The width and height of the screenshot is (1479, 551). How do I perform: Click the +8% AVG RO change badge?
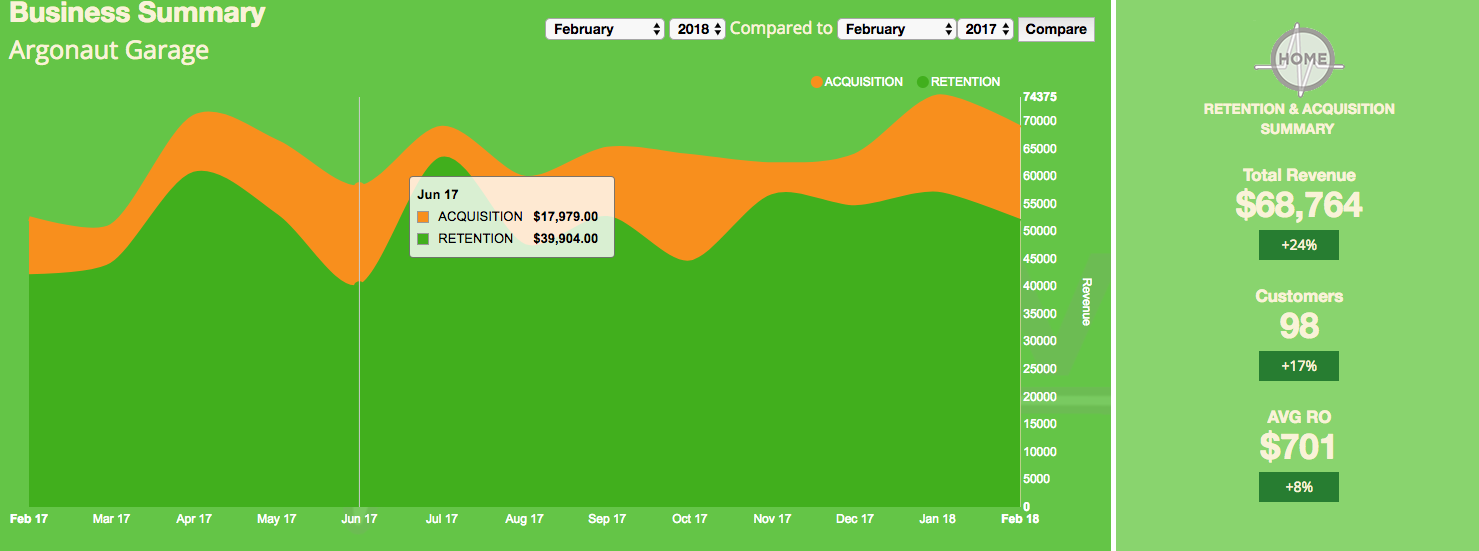[1298, 487]
